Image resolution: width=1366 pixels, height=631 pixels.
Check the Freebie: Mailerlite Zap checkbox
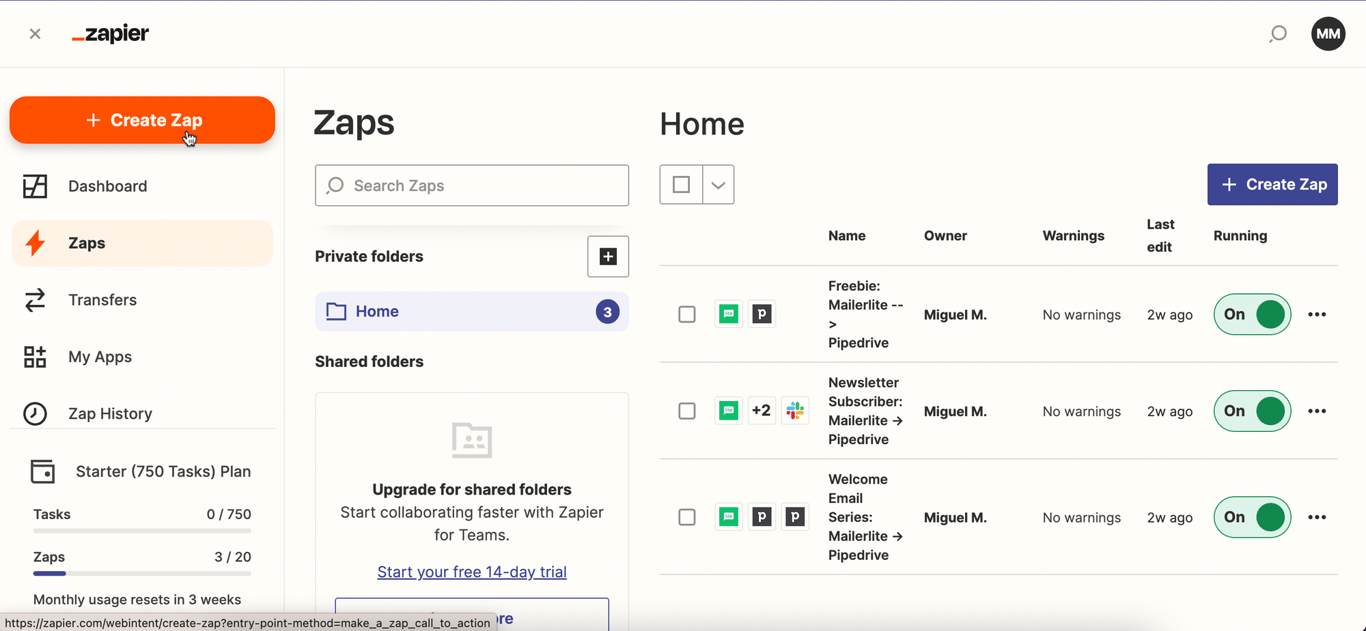(687, 314)
